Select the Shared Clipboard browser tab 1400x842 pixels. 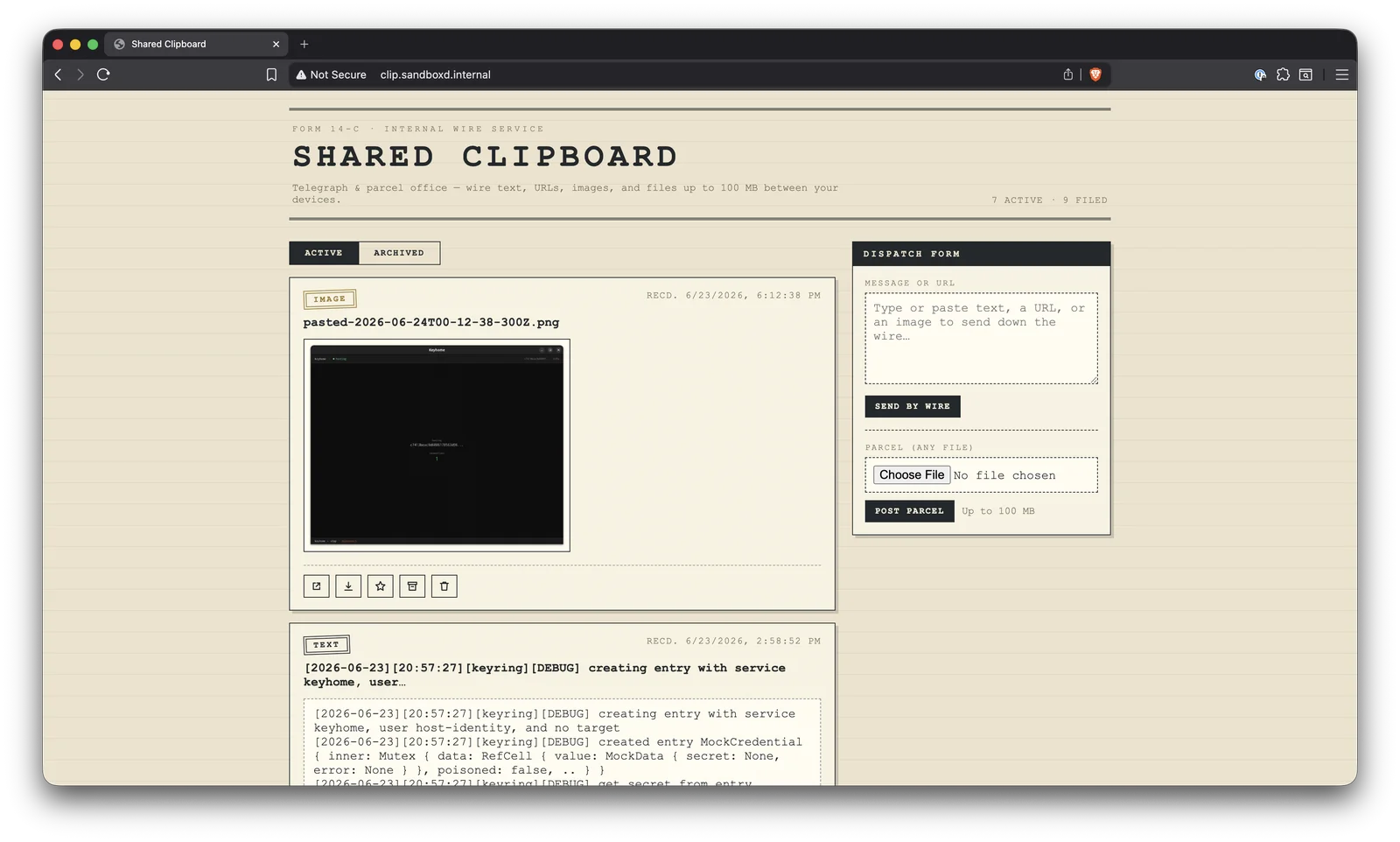point(196,44)
